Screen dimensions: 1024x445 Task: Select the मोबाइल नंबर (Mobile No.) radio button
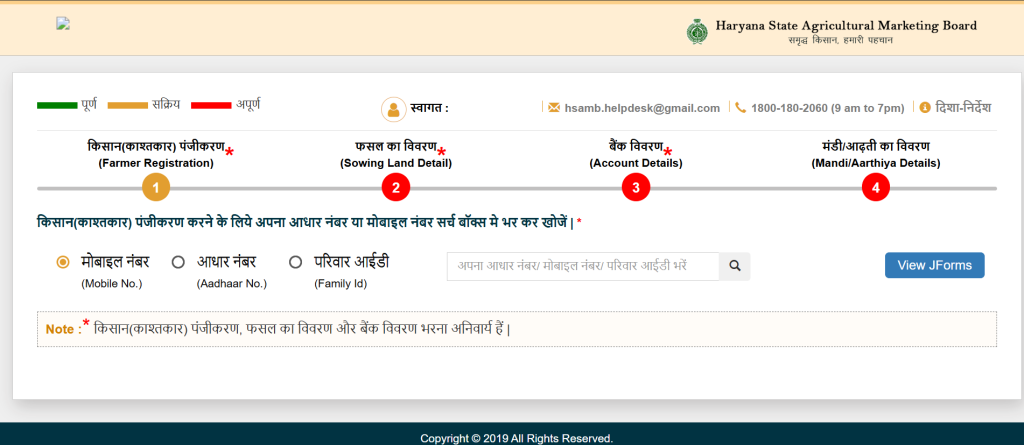(x=63, y=262)
